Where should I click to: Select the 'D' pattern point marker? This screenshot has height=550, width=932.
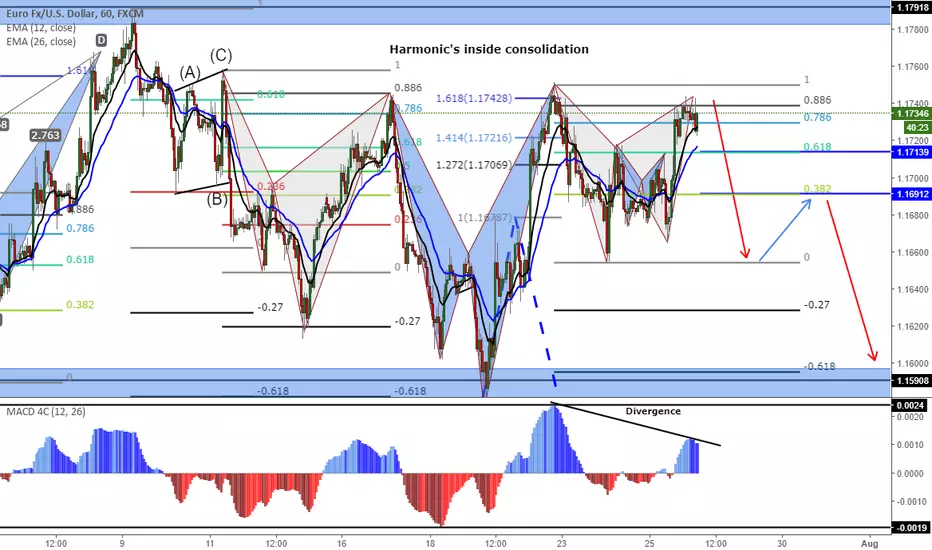[x=101, y=40]
